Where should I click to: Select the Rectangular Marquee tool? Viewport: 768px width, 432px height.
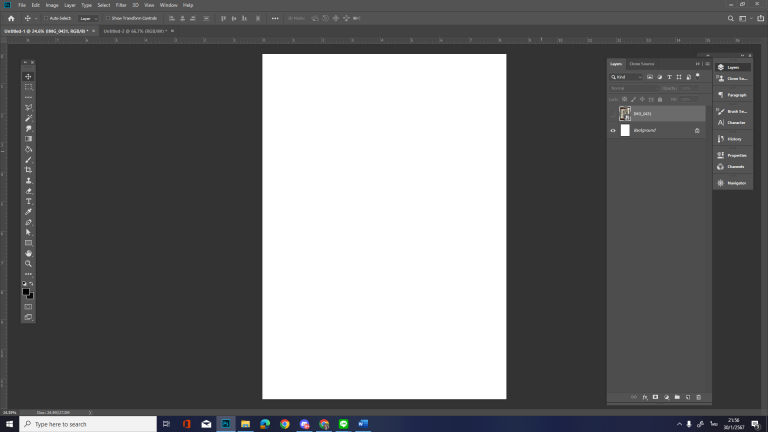(x=28, y=87)
